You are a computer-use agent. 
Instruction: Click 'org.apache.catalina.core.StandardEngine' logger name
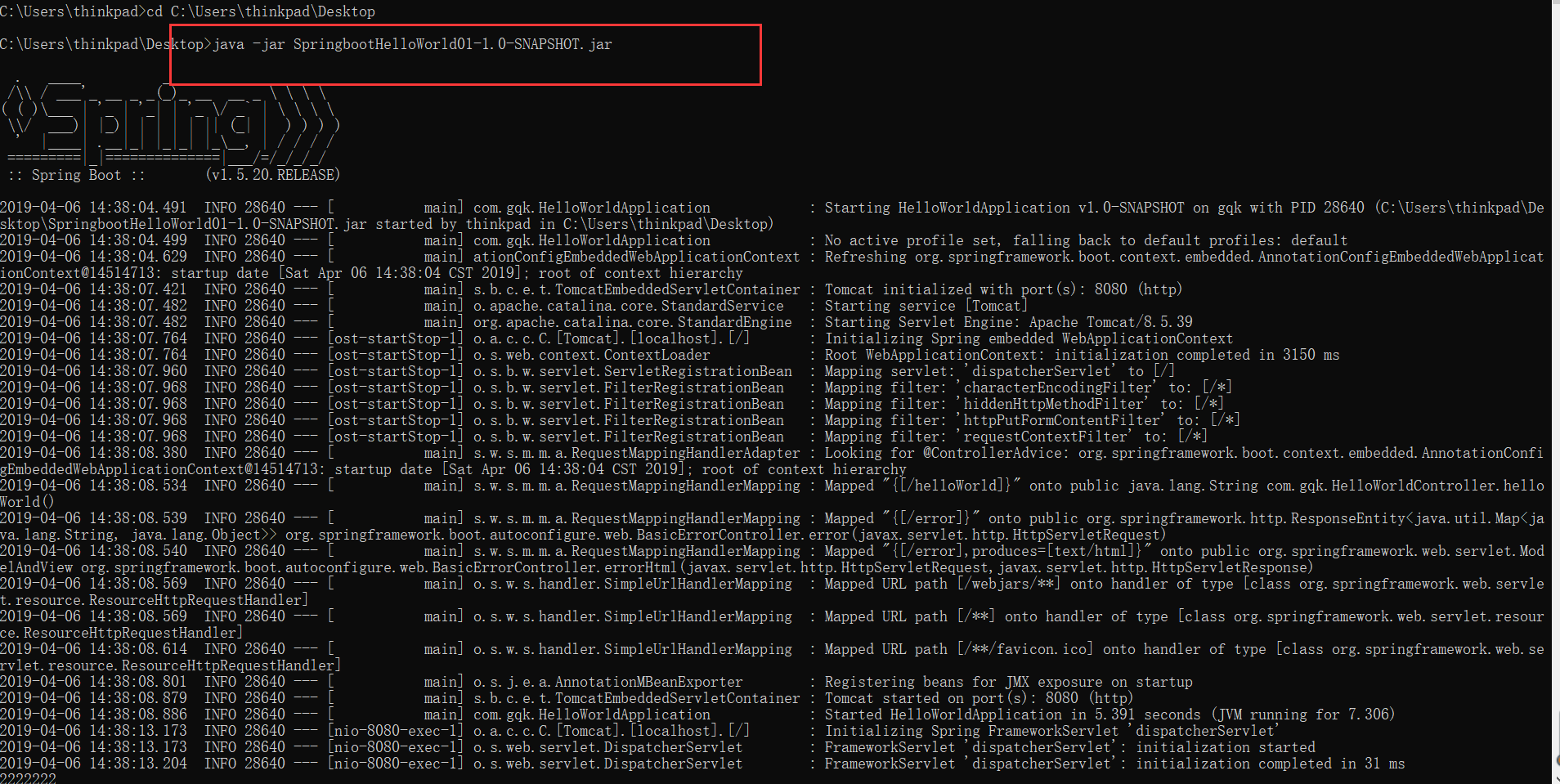coord(632,322)
